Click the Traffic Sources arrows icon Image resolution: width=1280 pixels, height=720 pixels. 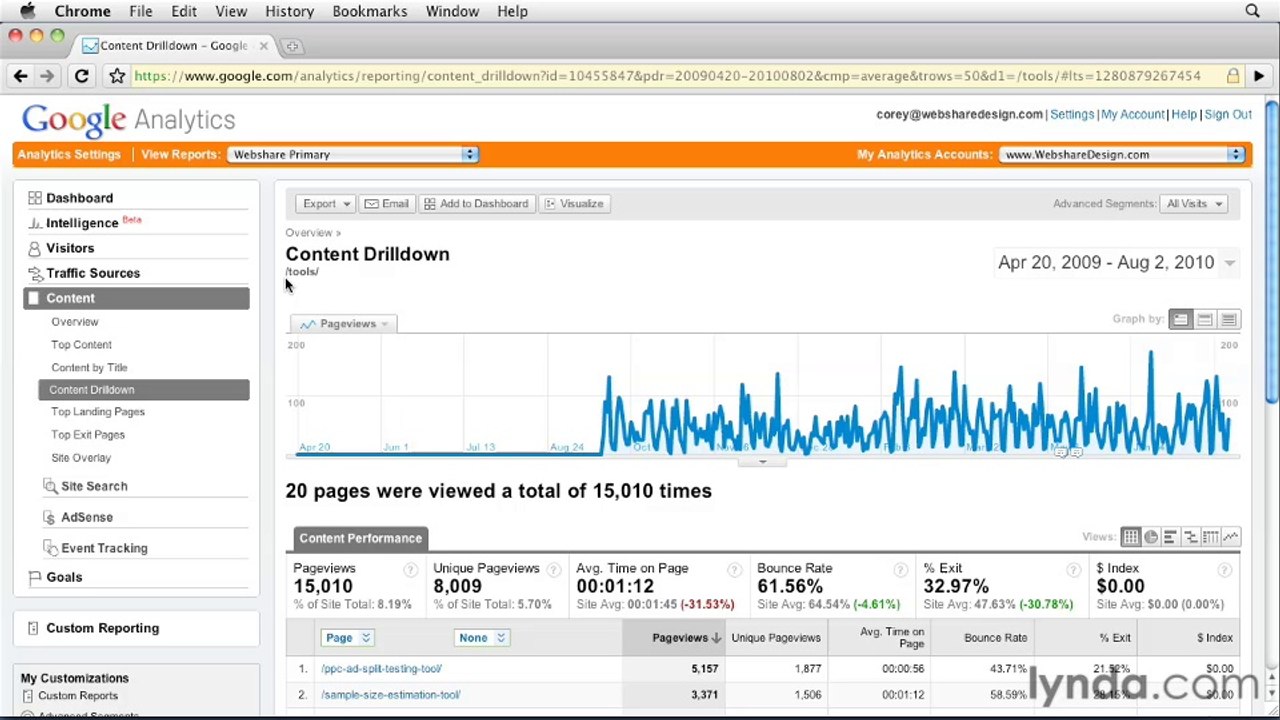coord(35,273)
